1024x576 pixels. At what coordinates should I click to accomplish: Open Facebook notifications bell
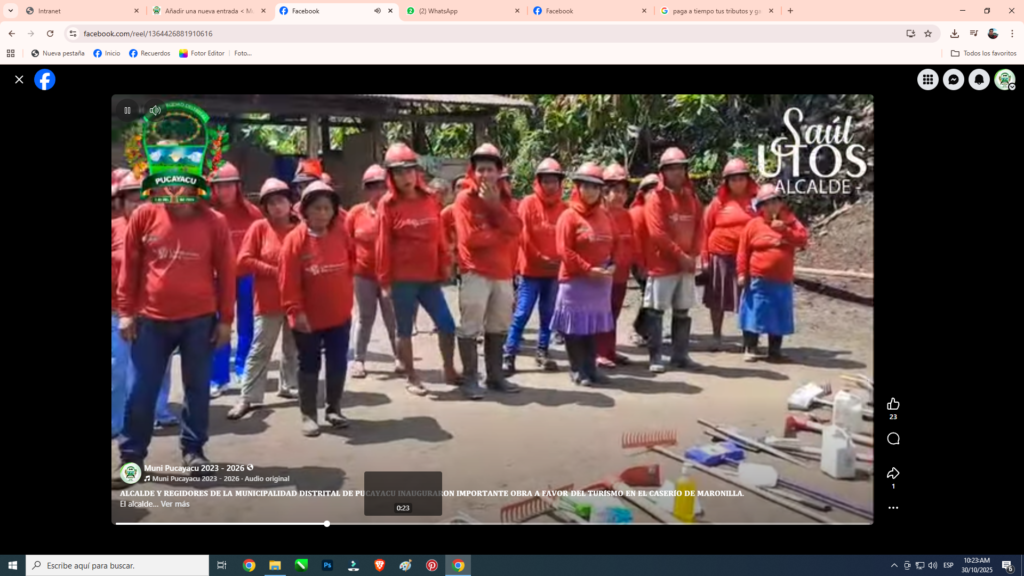(979, 80)
